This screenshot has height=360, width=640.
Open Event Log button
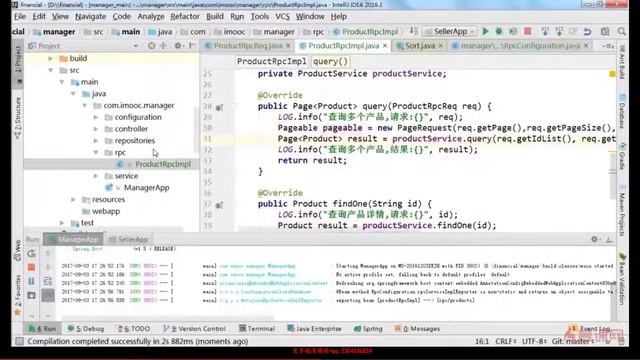tap(590, 329)
